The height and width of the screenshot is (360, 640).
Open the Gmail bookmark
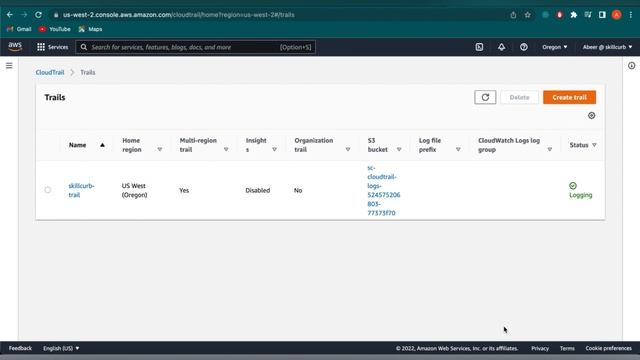coord(19,29)
